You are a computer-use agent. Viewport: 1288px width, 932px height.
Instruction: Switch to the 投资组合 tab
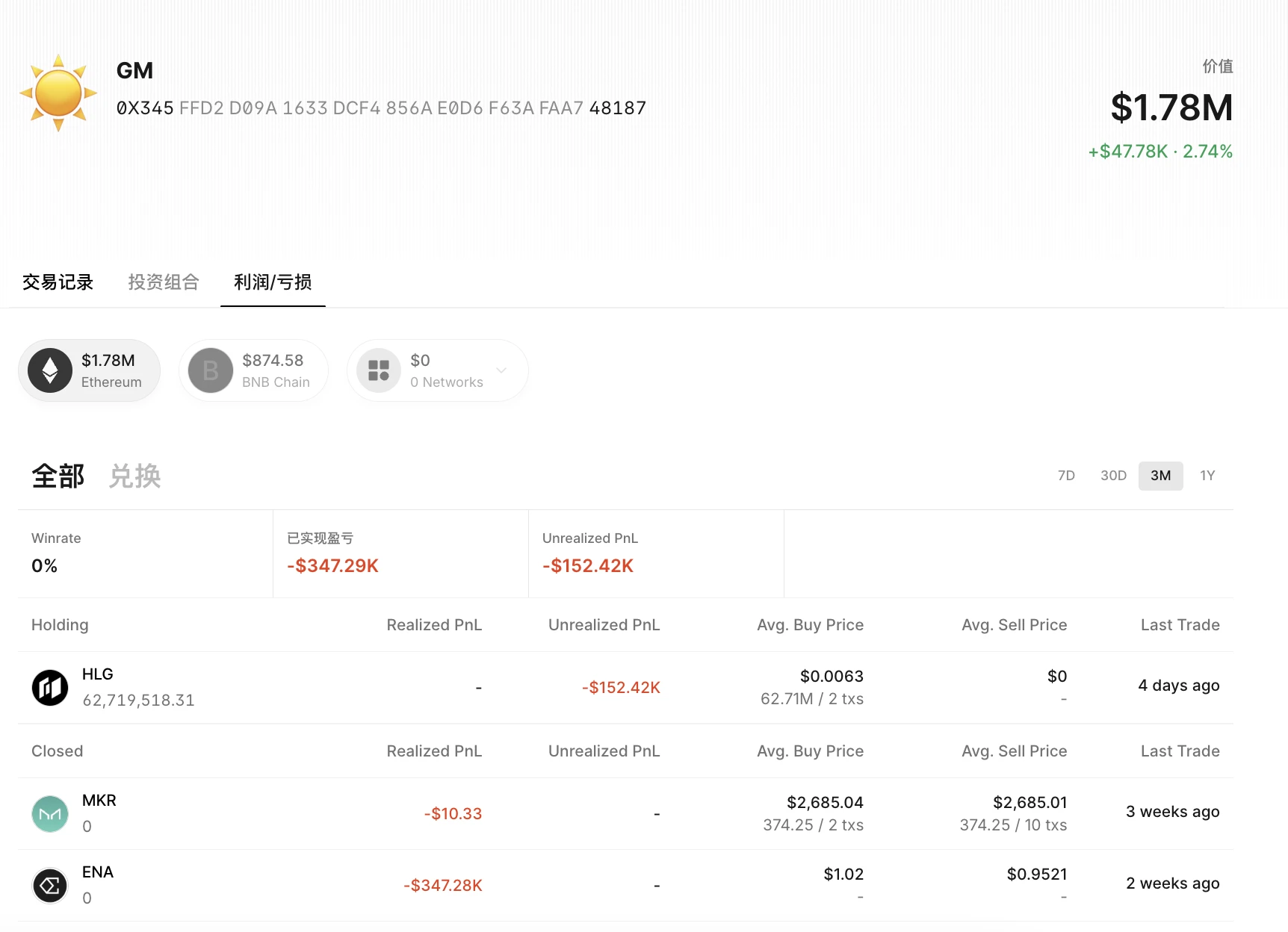[164, 282]
